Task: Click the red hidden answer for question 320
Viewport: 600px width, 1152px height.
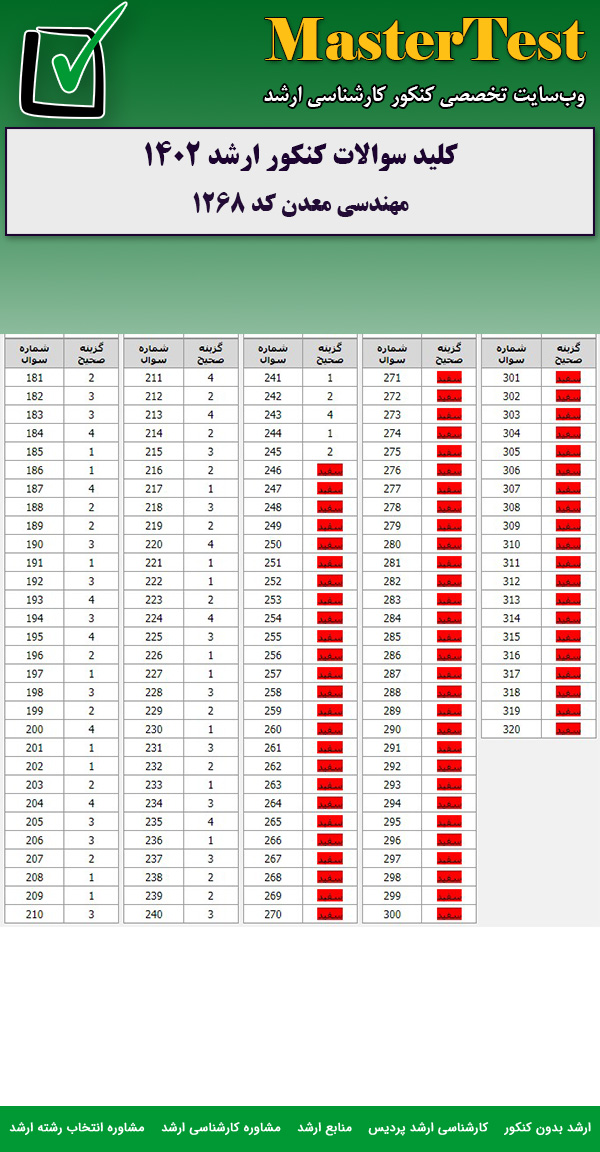Action: point(568,729)
